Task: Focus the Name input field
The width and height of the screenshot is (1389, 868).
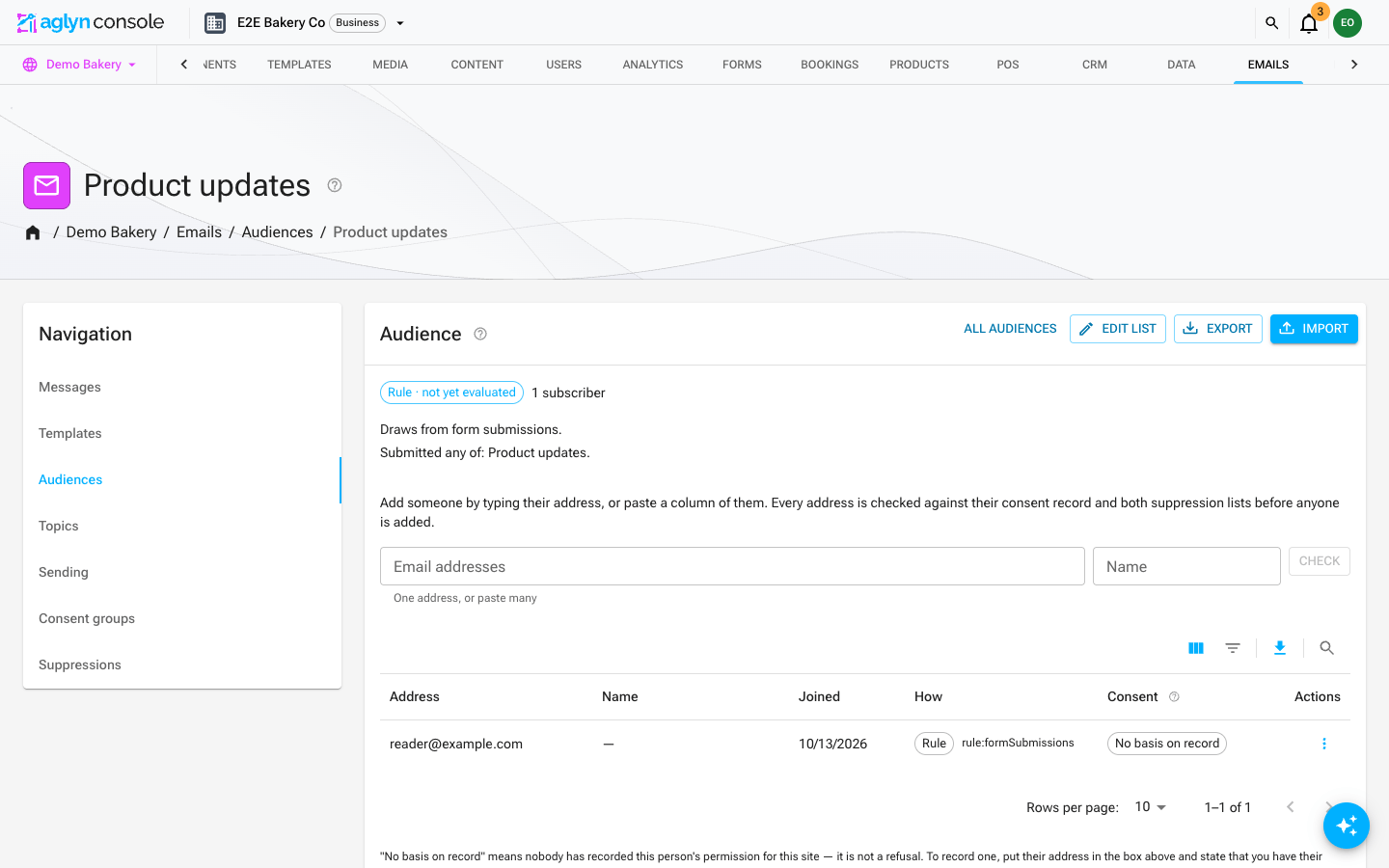Action: click(1186, 566)
